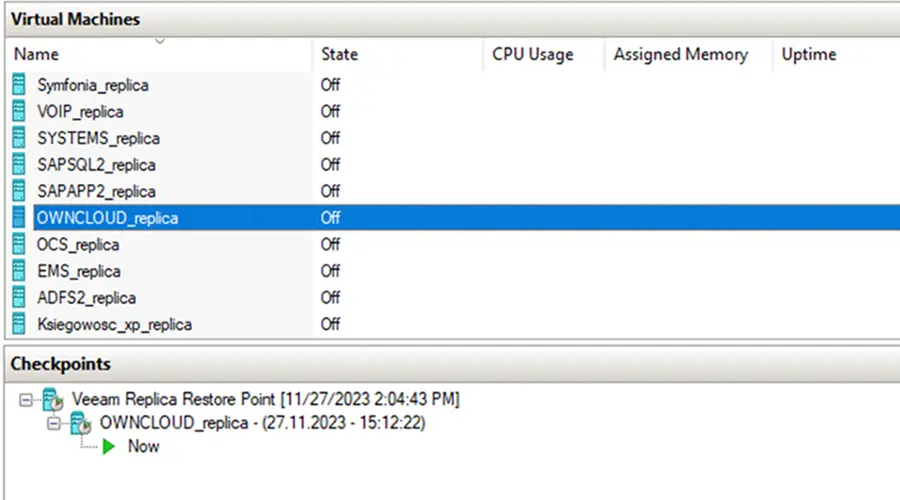Image resolution: width=900 pixels, height=500 pixels.
Task: Sort virtual machines by Name column
Action: click(37, 54)
